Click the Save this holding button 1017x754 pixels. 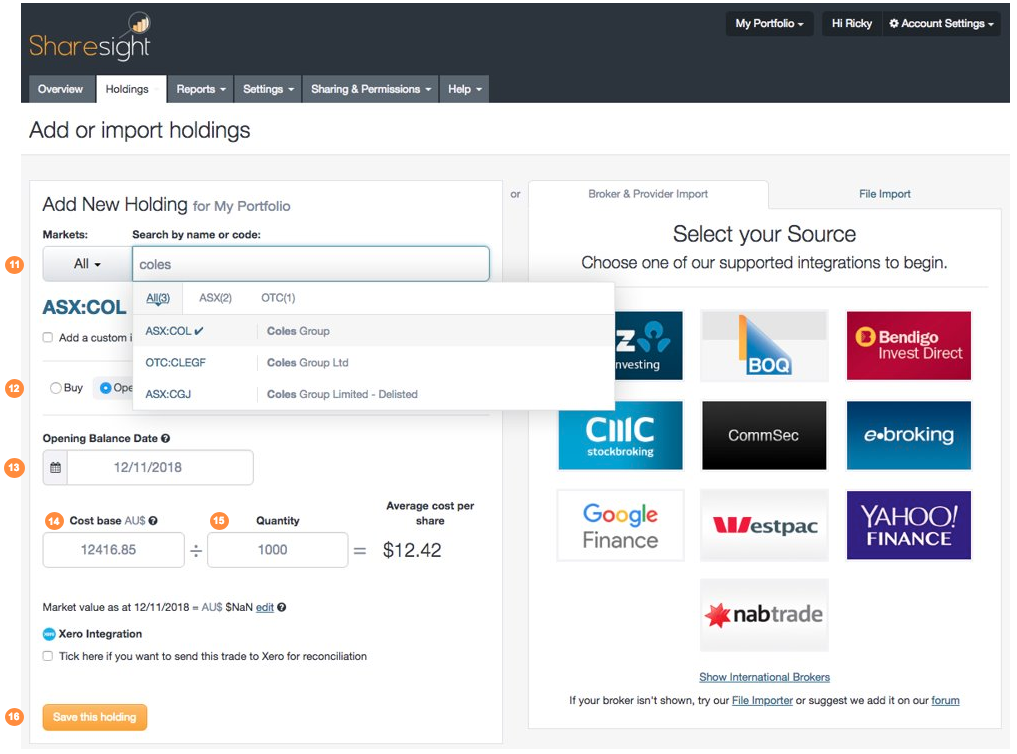click(95, 717)
